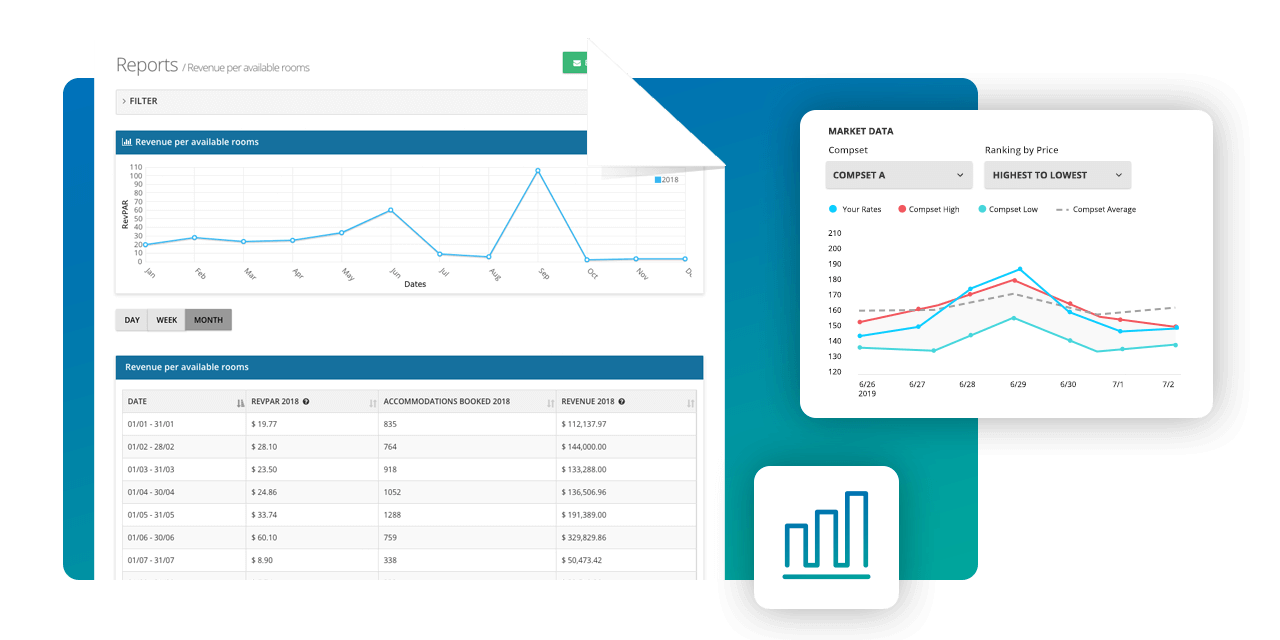
Task: Click the June data point on the RevPAR chart
Action: pyautogui.click(x=390, y=210)
